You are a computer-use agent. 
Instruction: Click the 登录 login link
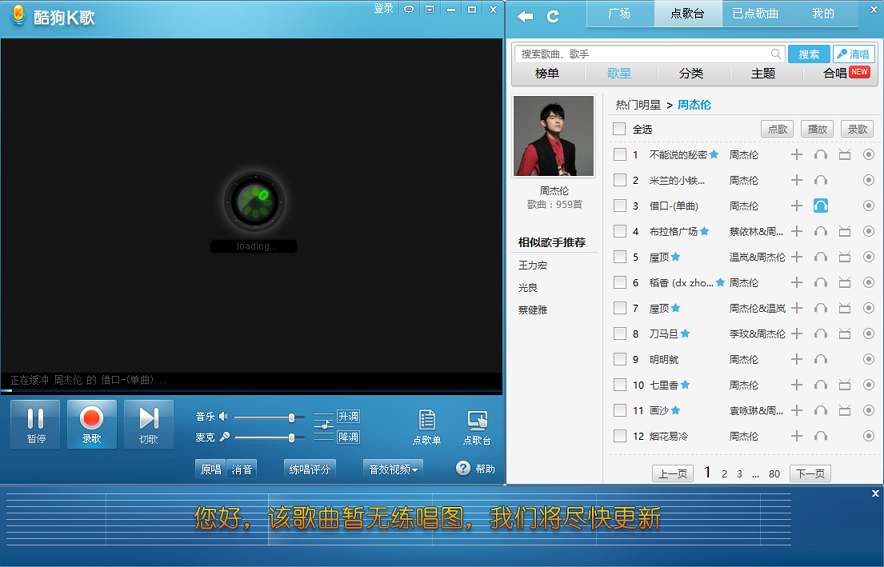(x=383, y=8)
